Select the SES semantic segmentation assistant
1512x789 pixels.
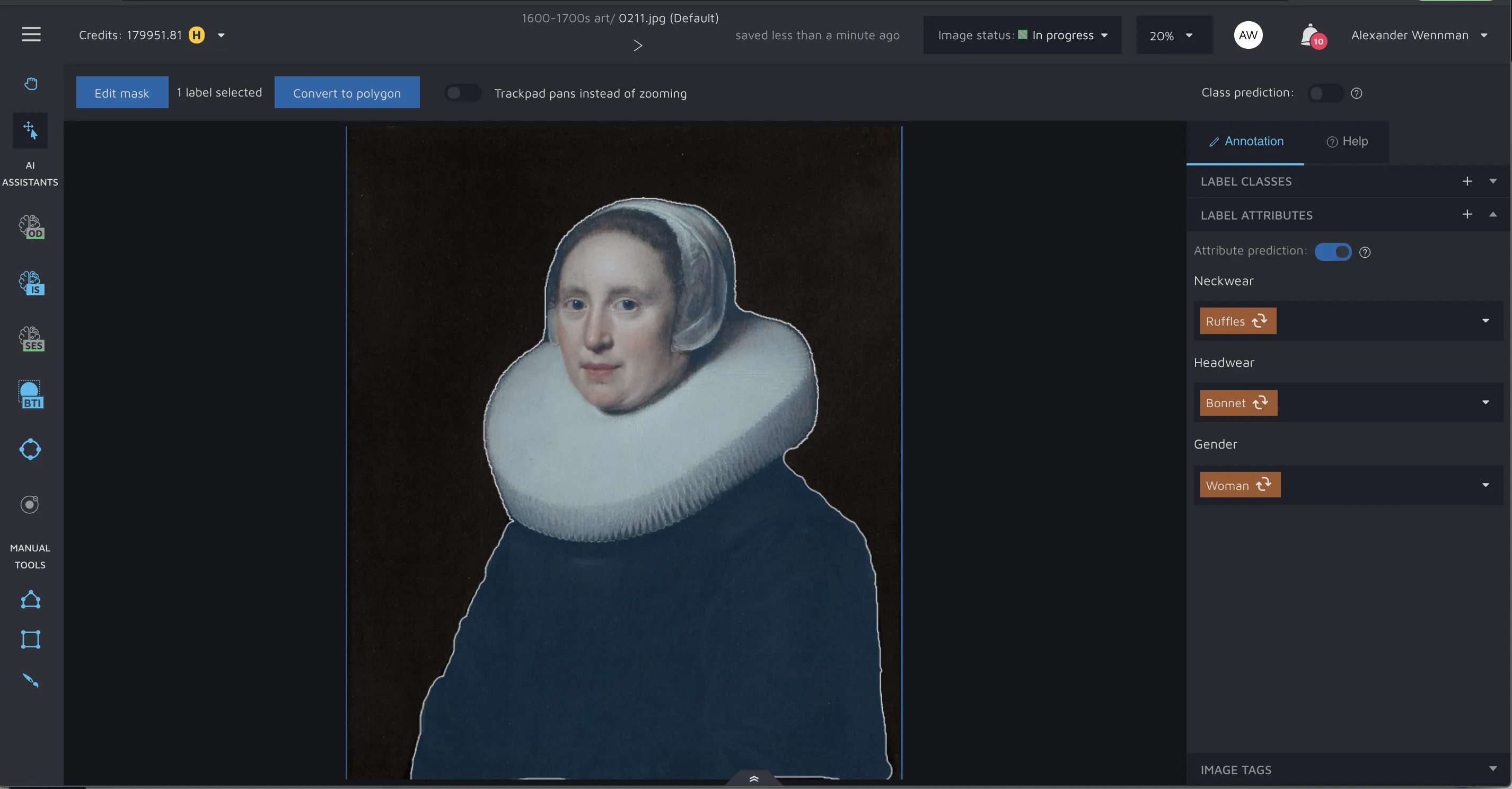[31, 339]
